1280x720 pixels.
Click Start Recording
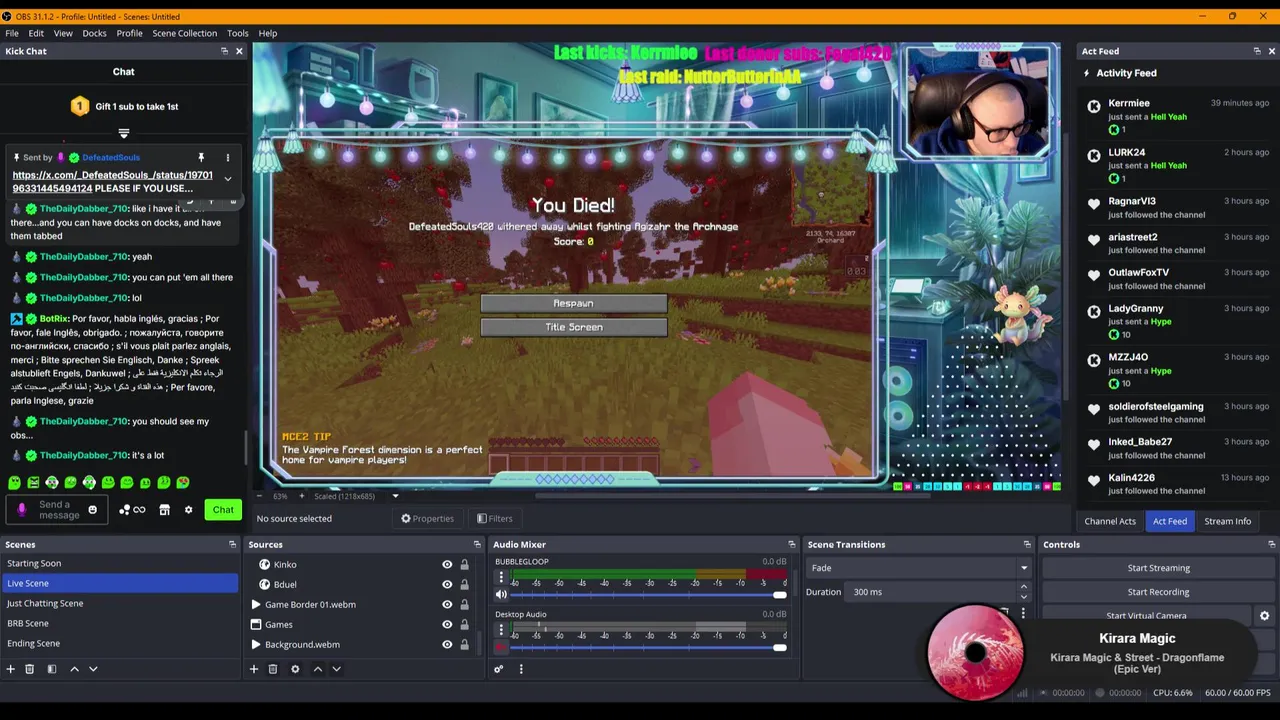(1158, 592)
